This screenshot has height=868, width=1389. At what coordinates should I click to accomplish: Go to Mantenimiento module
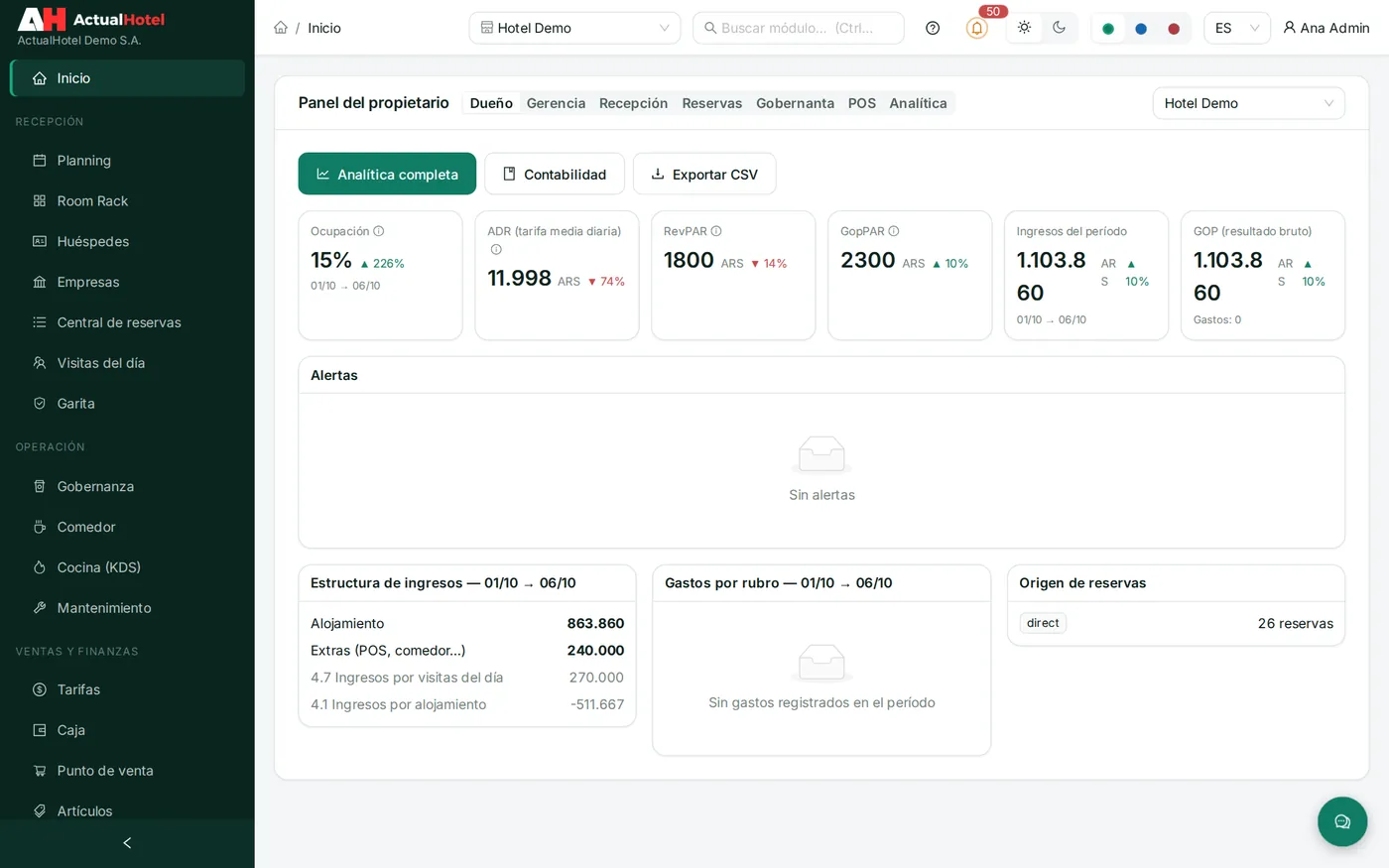point(127,608)
